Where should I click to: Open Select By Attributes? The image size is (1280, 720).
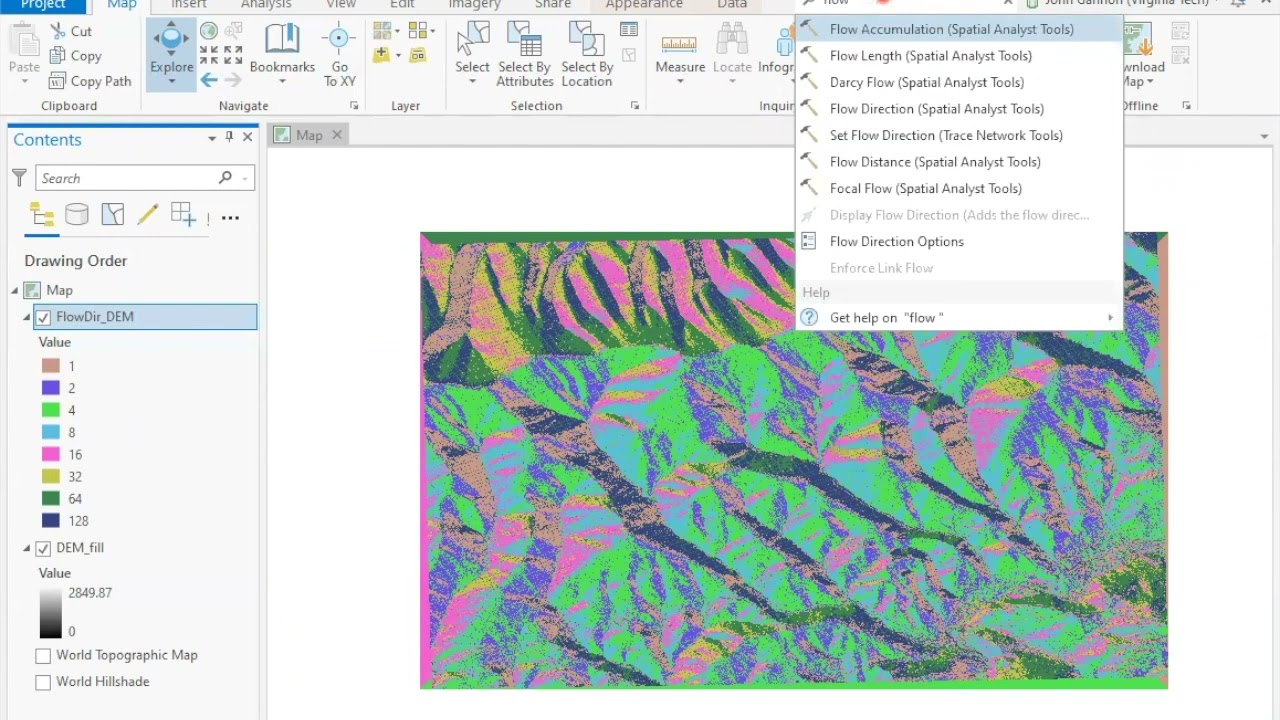coord(524,55)
